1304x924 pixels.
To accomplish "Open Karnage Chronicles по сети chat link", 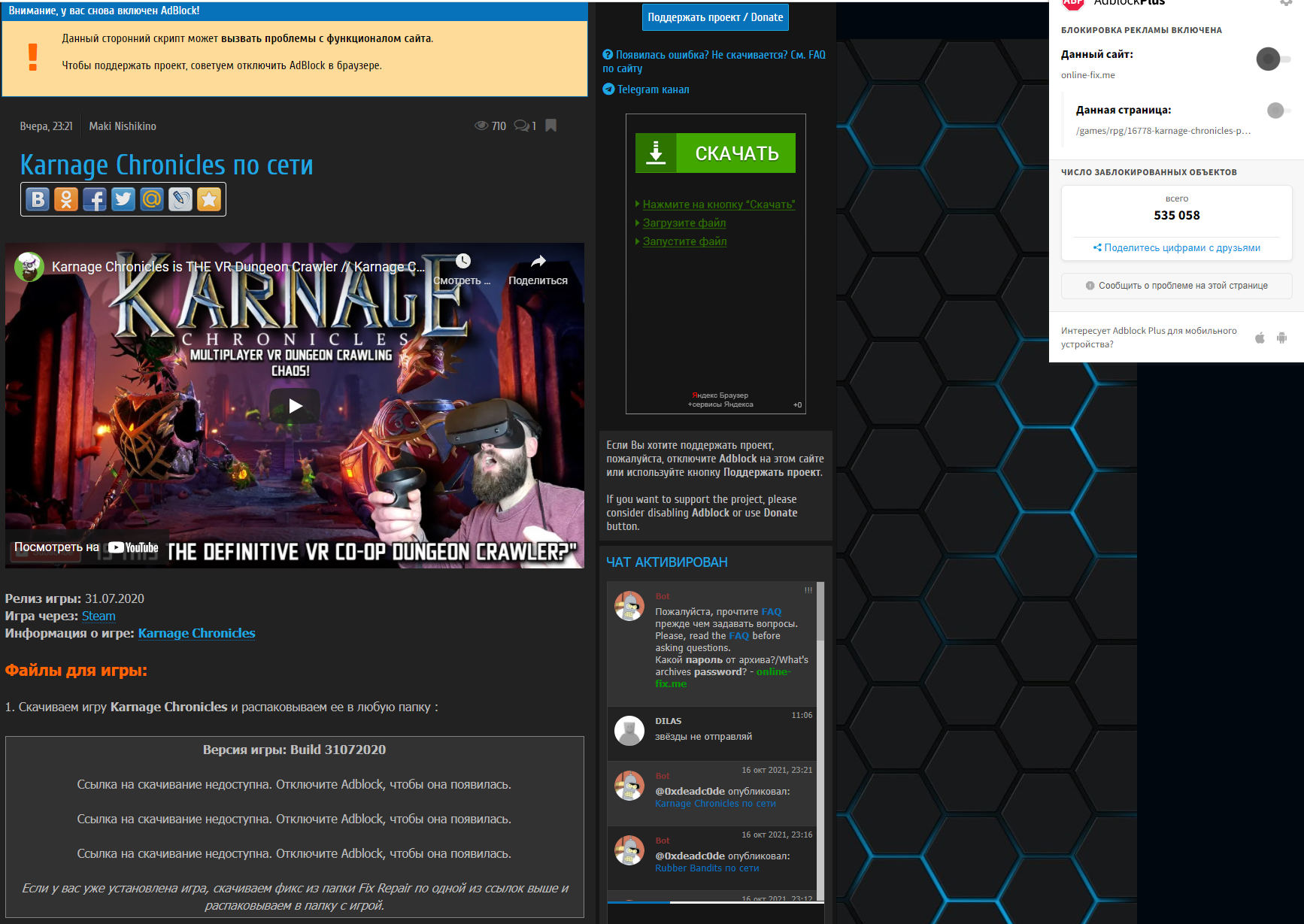I will click(x=715, y=804).
